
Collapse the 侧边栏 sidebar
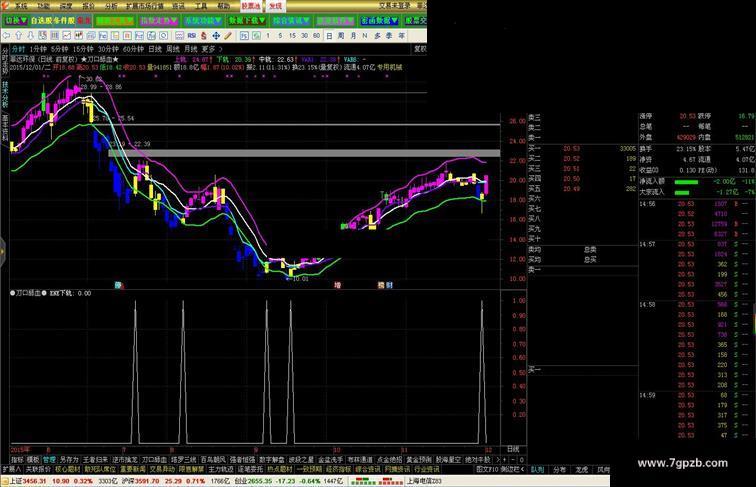pos(513,469)
